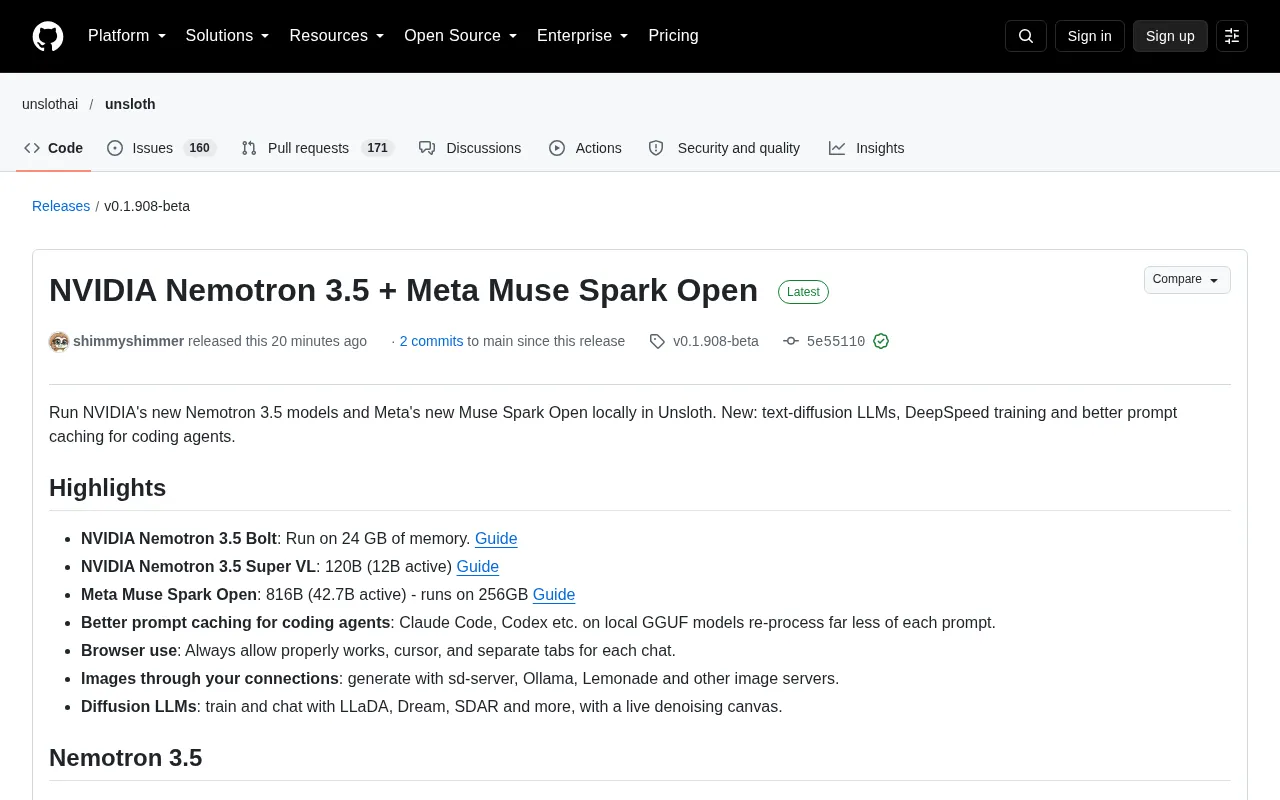Click the Sign in button
This screenshot has height=800, width=1280.
point(1089,36)
